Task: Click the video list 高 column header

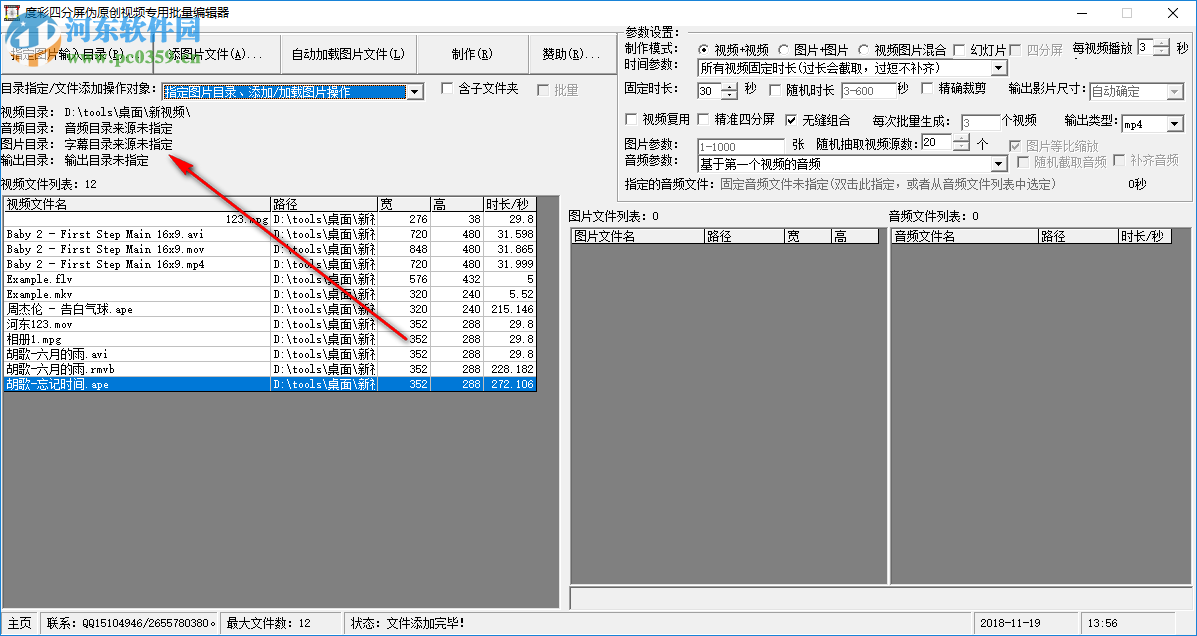Action: click(x=457, y=205)
